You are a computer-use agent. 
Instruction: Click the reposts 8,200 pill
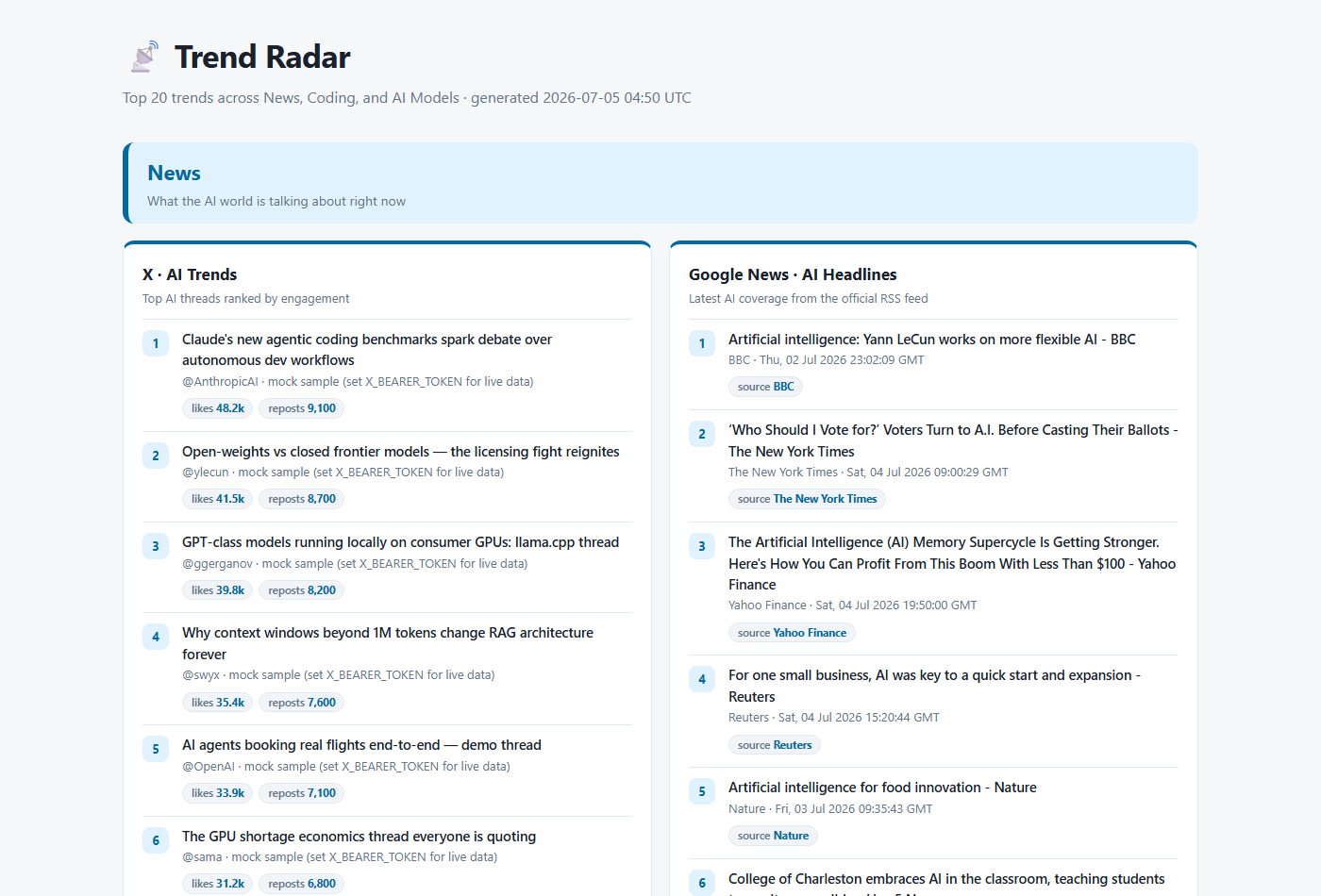pos(301,590)
